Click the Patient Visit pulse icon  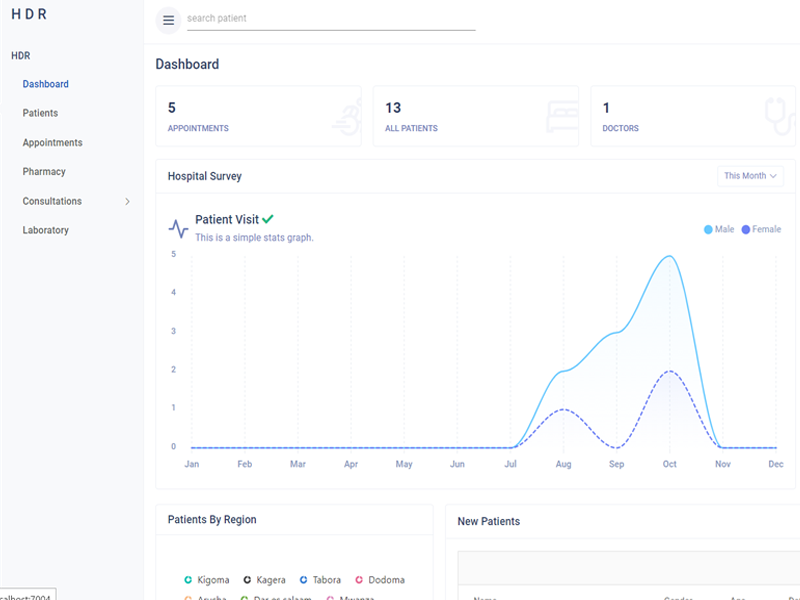pos(178,228)
